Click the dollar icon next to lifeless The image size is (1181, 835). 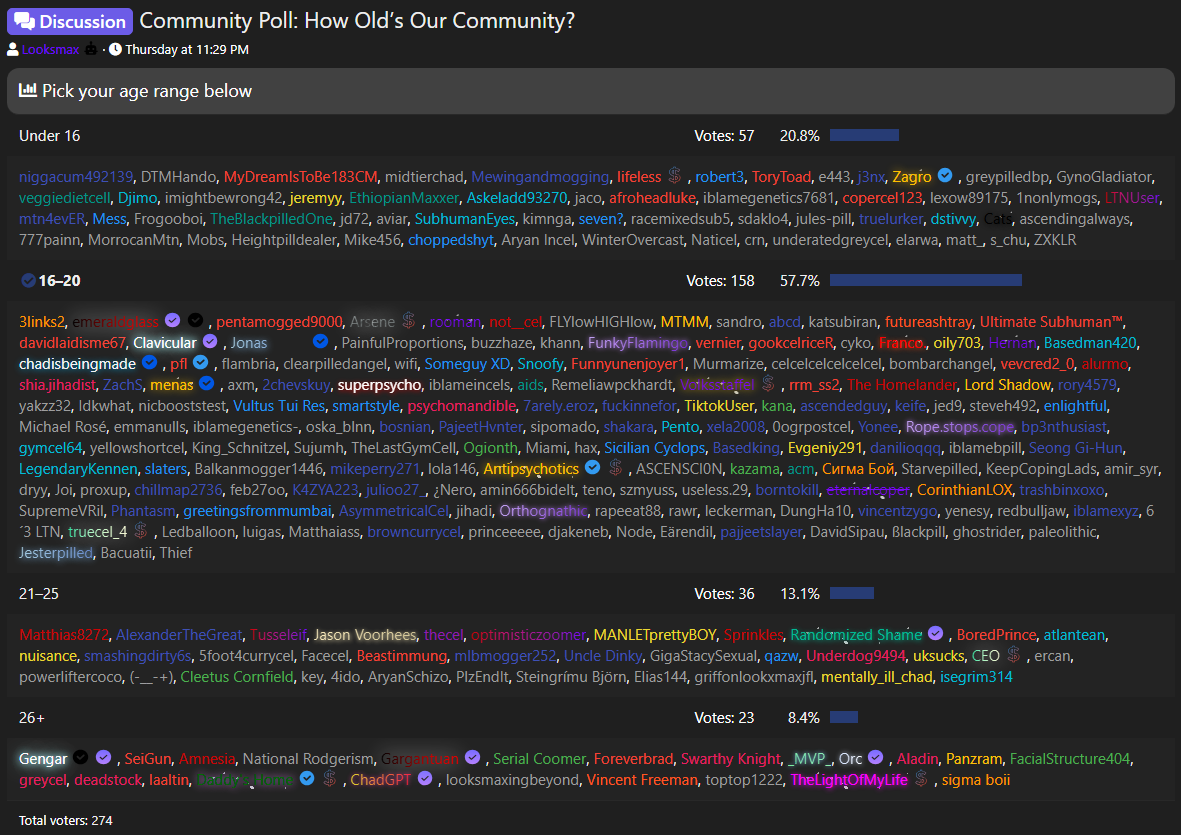(x=675, y=176)
